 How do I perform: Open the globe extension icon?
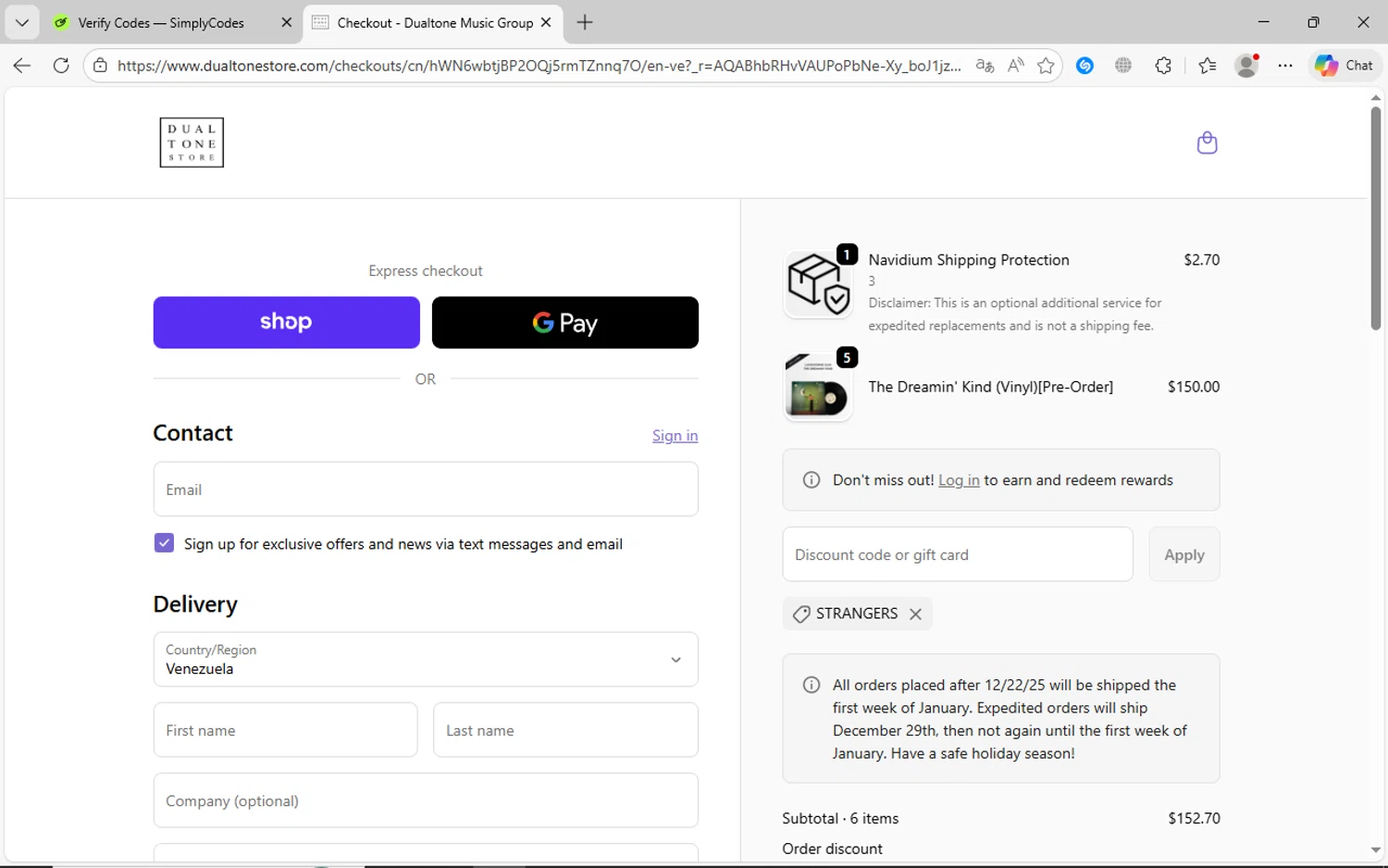click(1123, 66)
